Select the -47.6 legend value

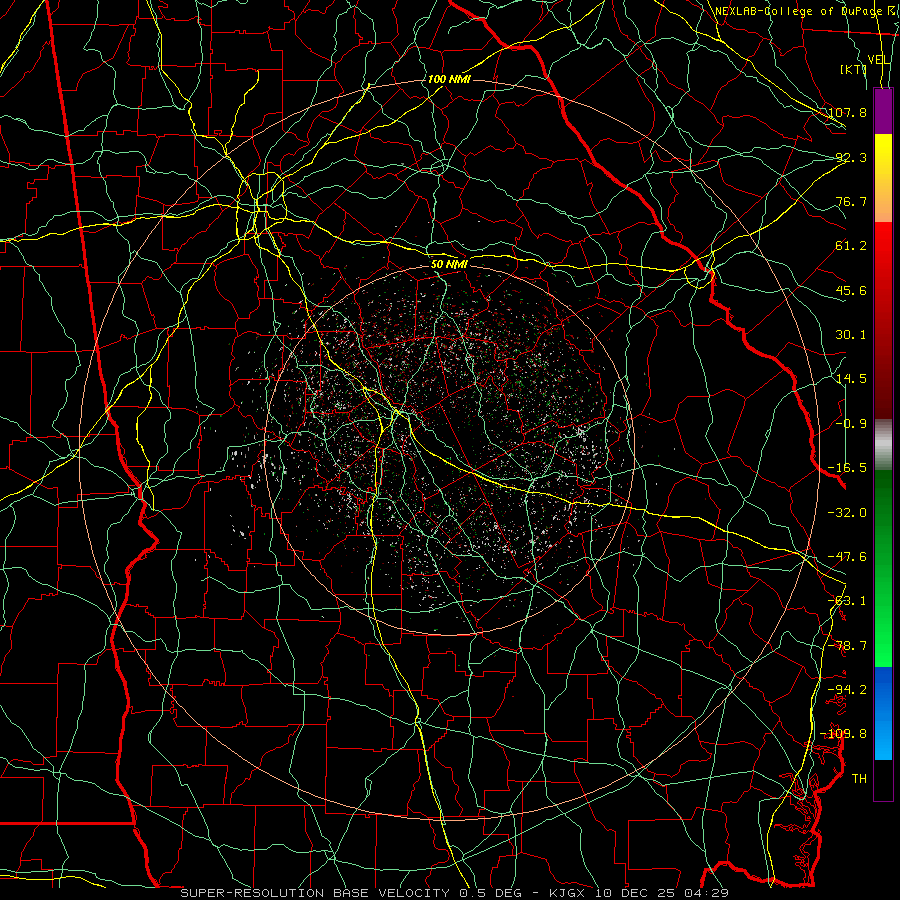(847, 557)
